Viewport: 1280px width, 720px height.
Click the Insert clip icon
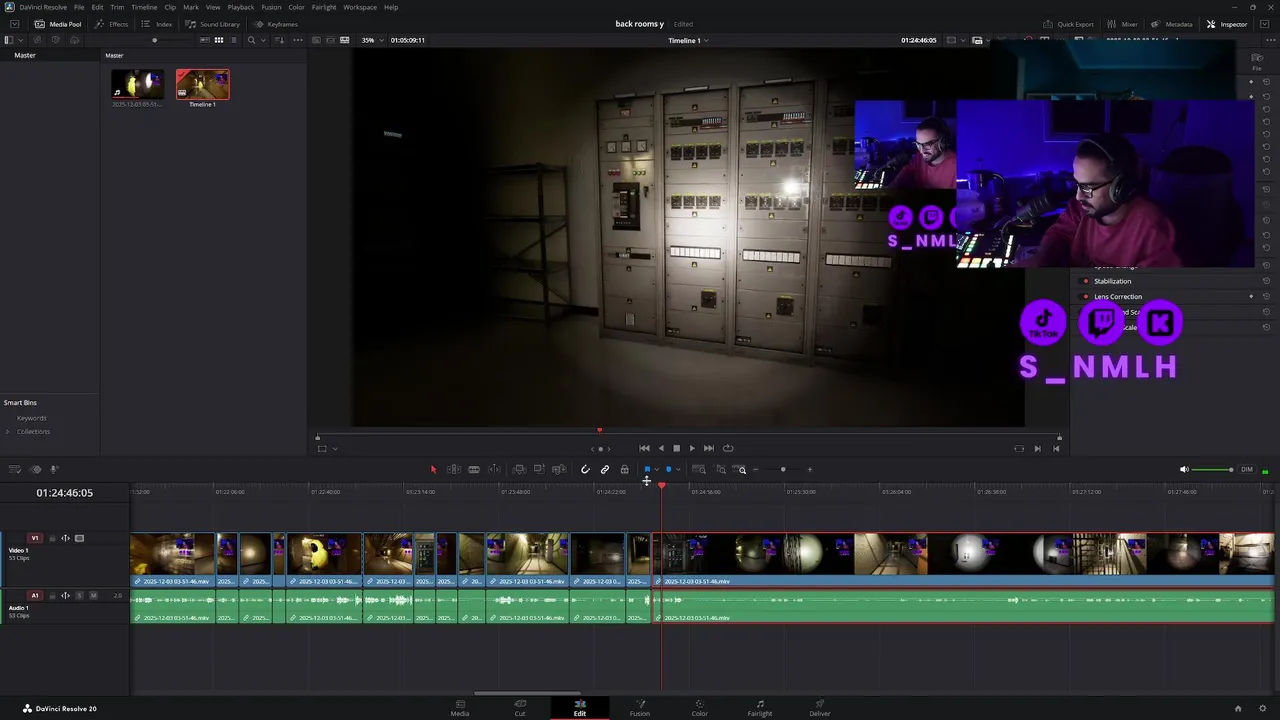(519, 469)
